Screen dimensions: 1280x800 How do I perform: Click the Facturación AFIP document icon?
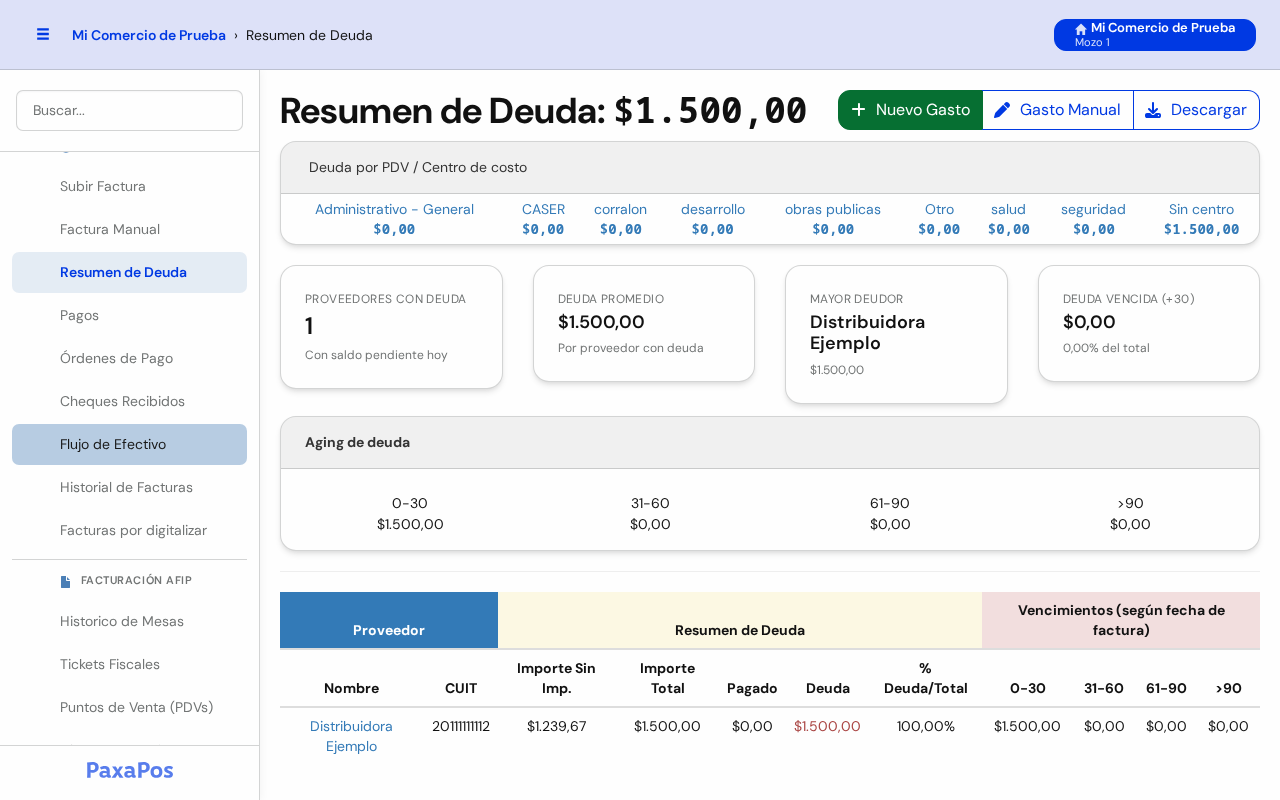(x=66, y=581)
